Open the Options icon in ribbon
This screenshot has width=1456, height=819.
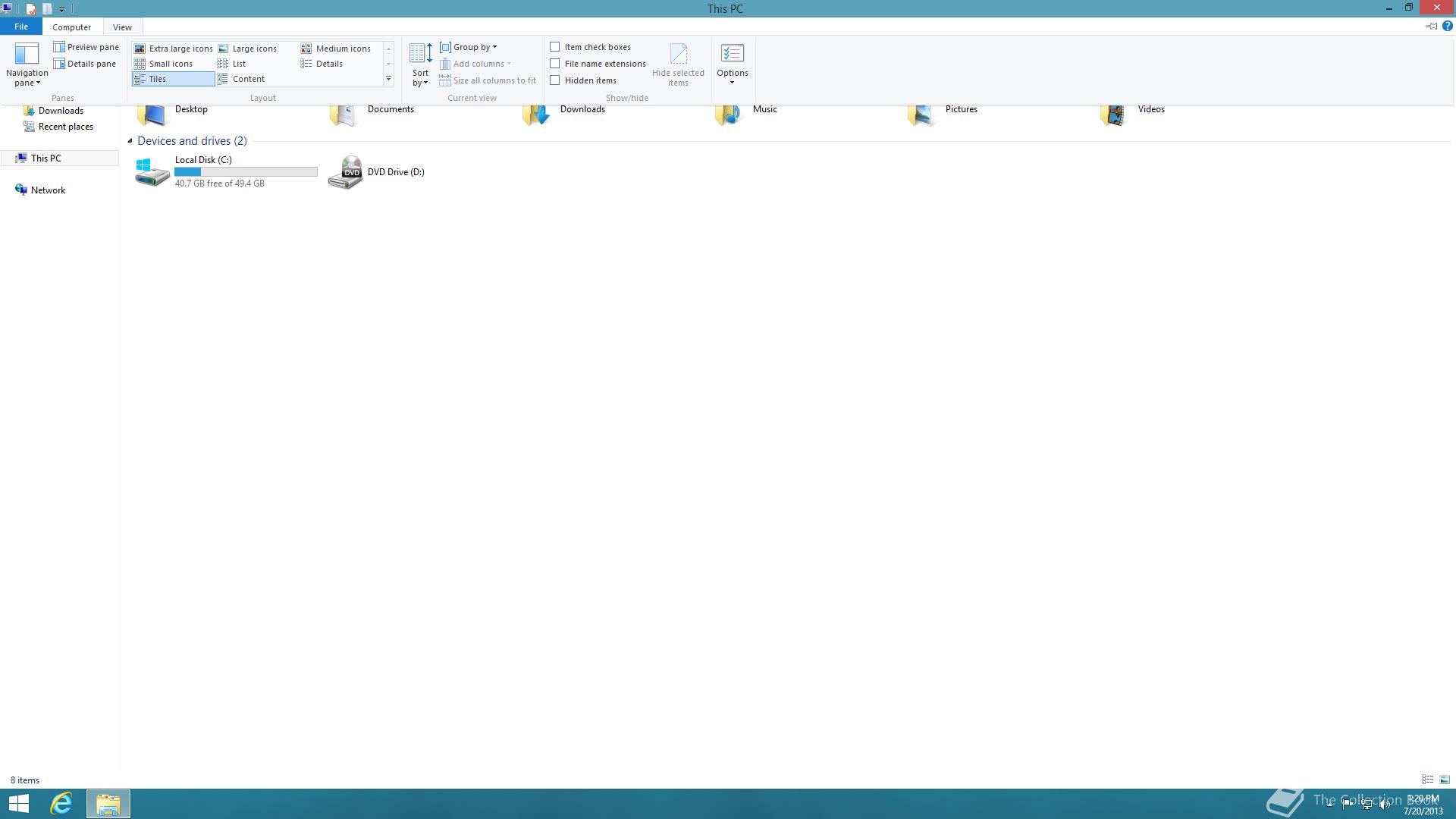732,55
